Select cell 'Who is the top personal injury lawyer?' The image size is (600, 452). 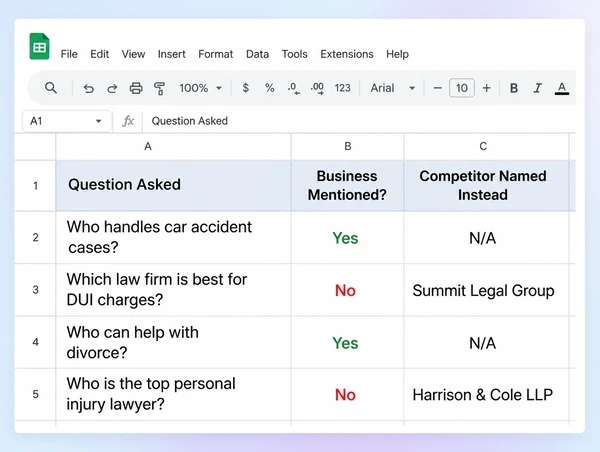(x=173, y=394)
